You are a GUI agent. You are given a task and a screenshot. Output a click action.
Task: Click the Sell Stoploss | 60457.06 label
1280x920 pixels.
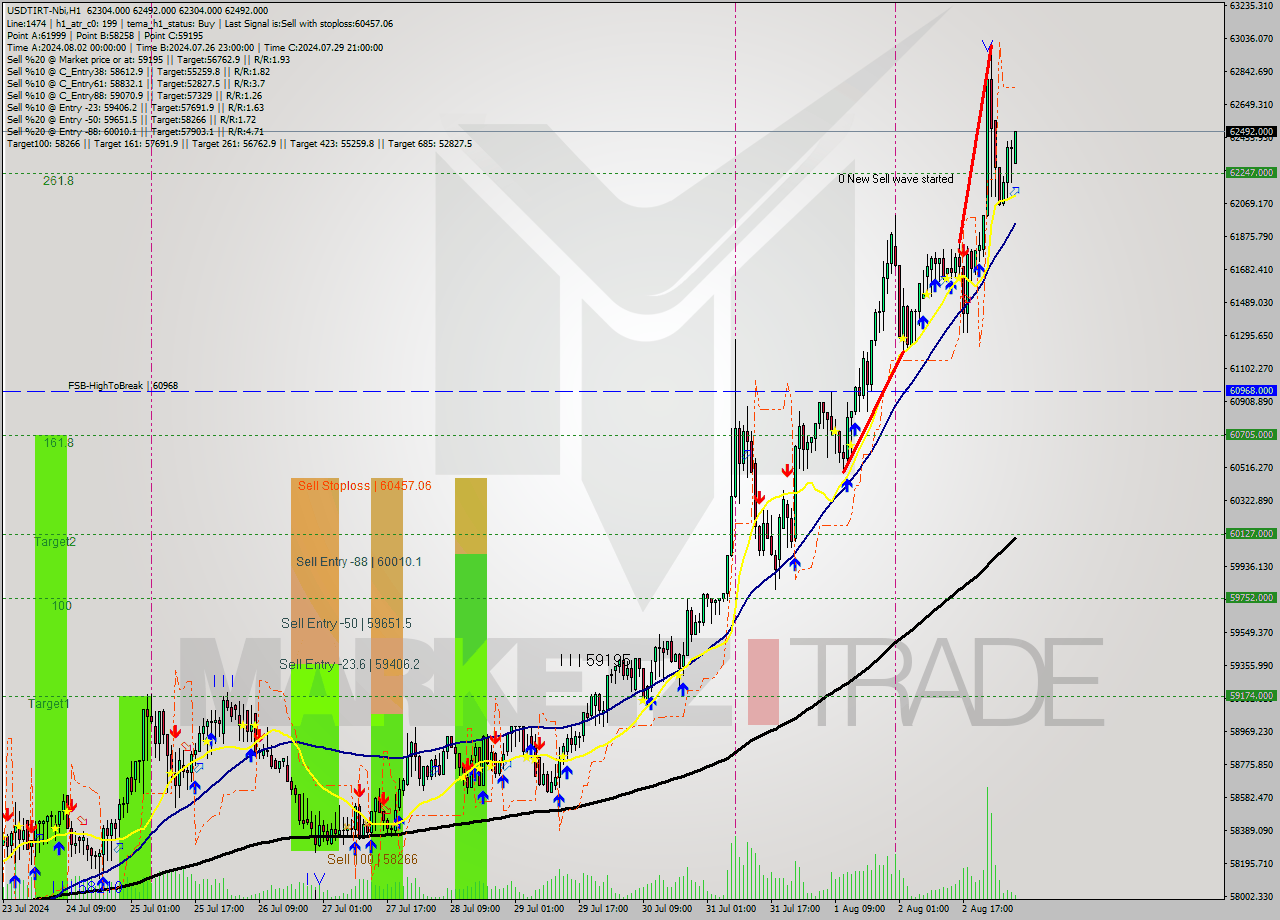(x=365, y=485)
